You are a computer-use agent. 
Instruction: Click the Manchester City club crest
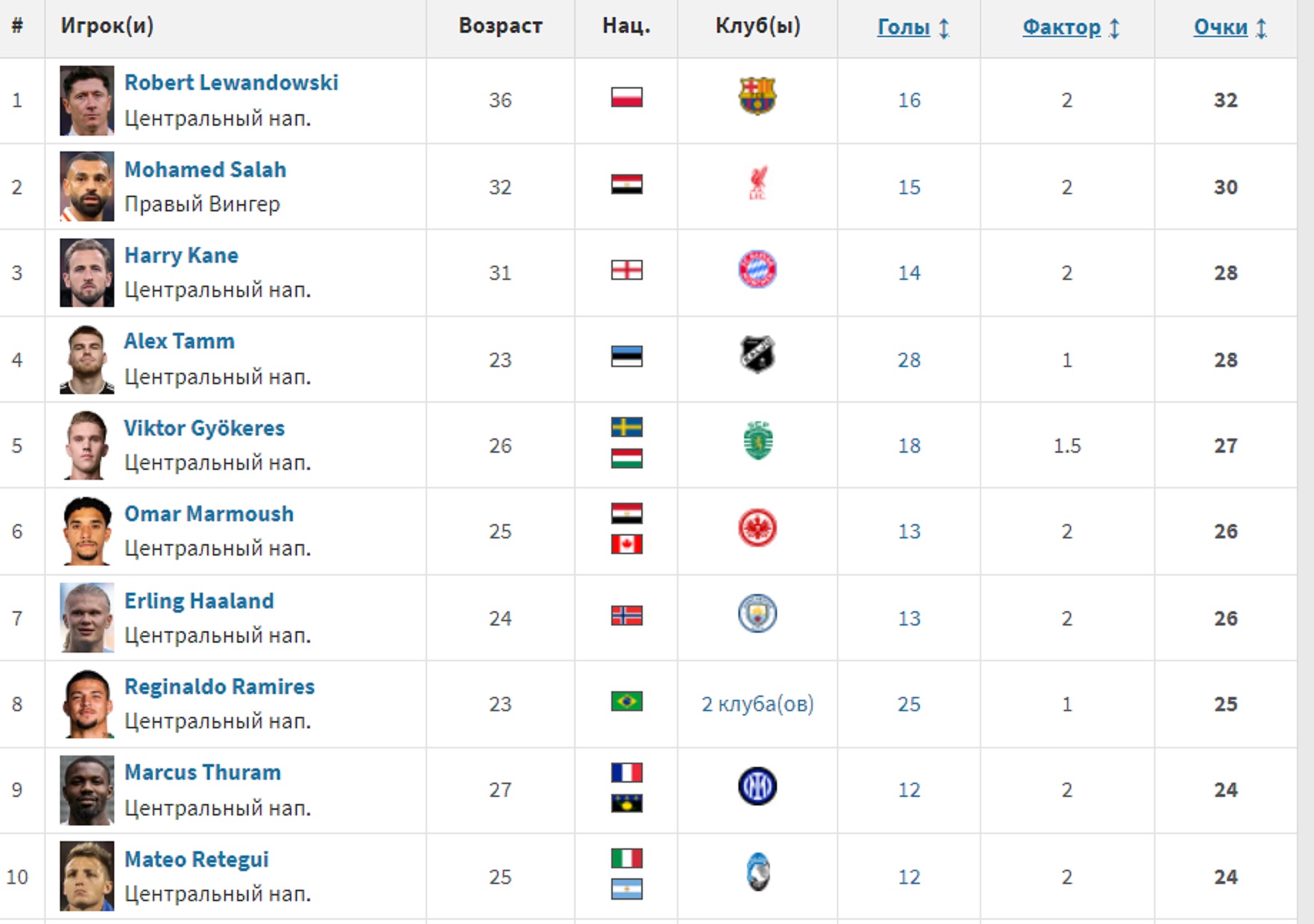tap(757, 614)
